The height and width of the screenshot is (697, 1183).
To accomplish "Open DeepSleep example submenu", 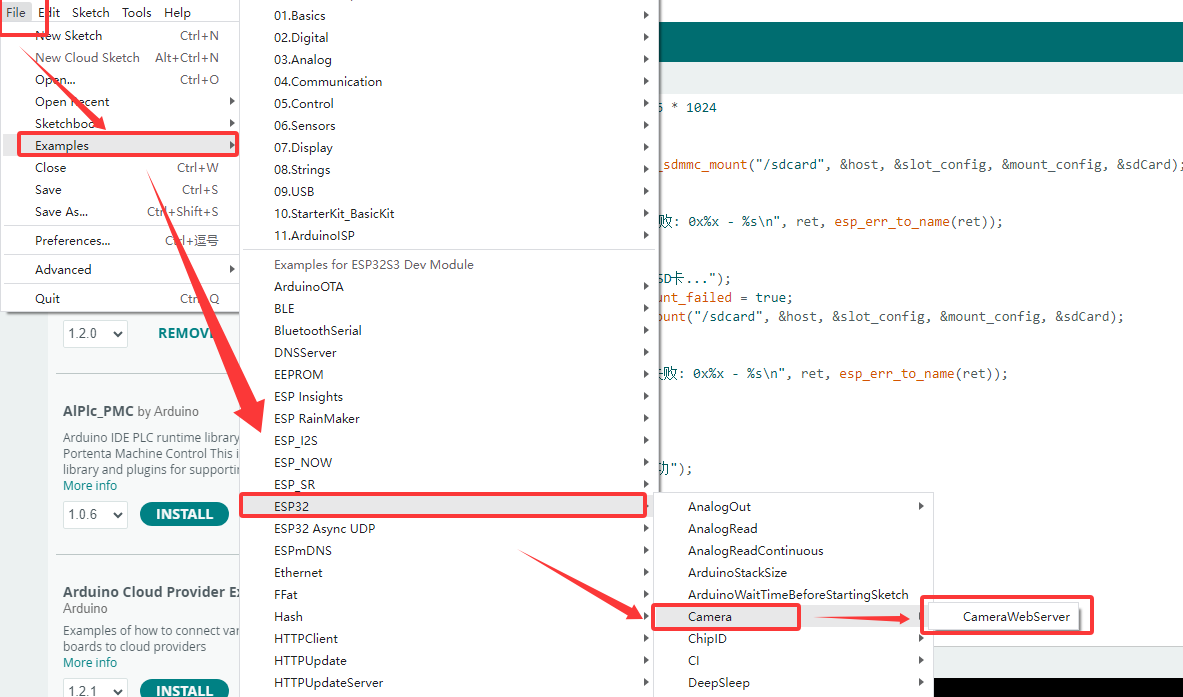I will click(x=793, y=683).
